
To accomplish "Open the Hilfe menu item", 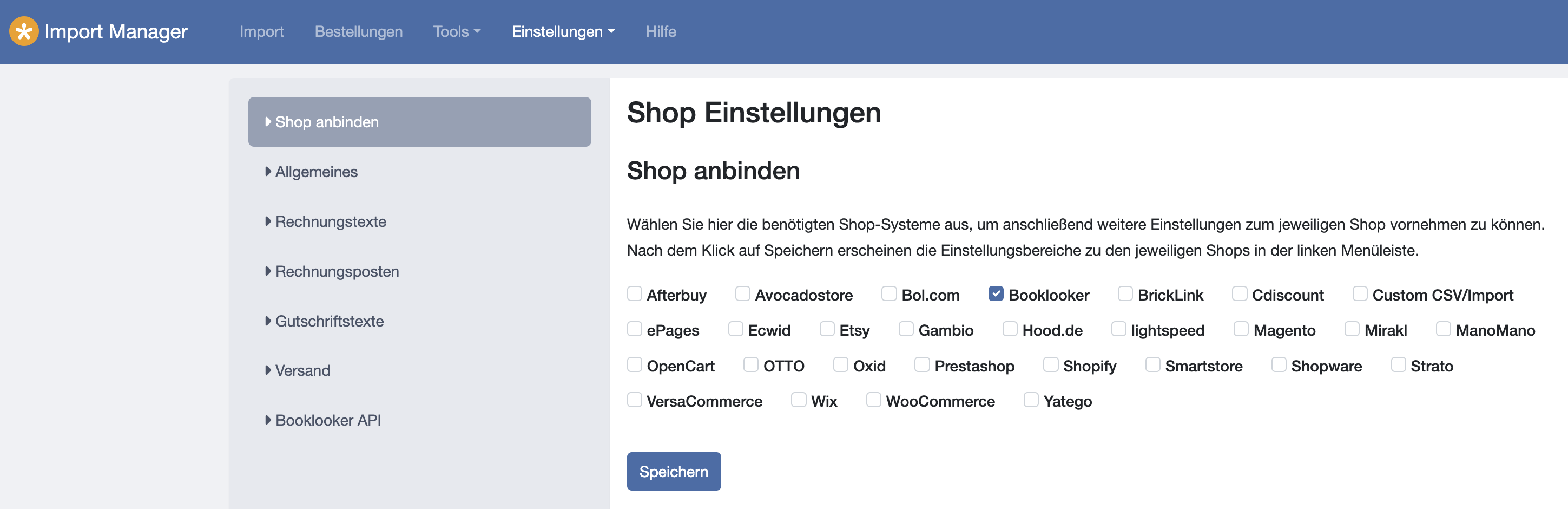I will [661, 31].
